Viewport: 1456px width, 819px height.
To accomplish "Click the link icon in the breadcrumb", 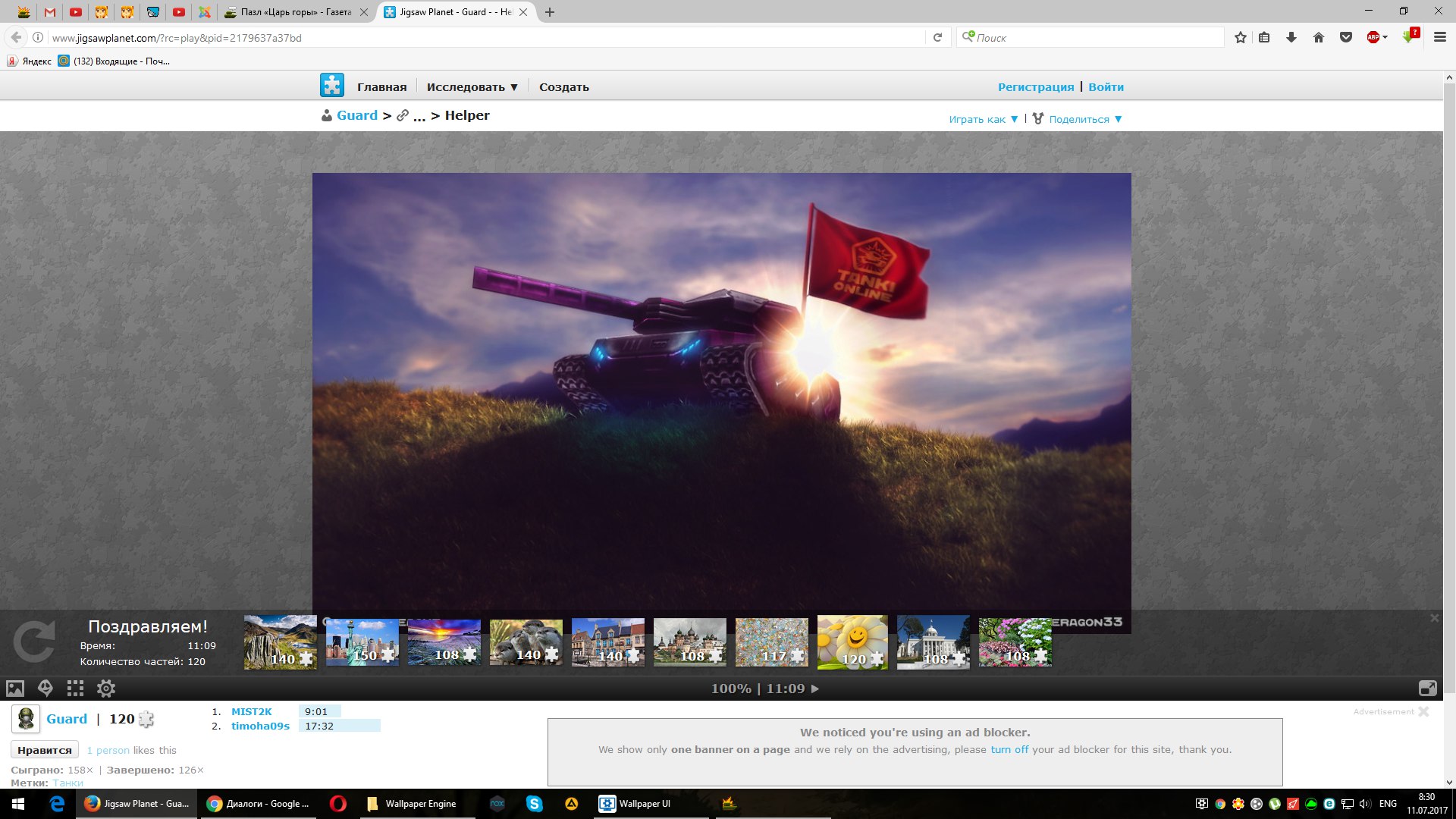I will click(x=403, y=115).
